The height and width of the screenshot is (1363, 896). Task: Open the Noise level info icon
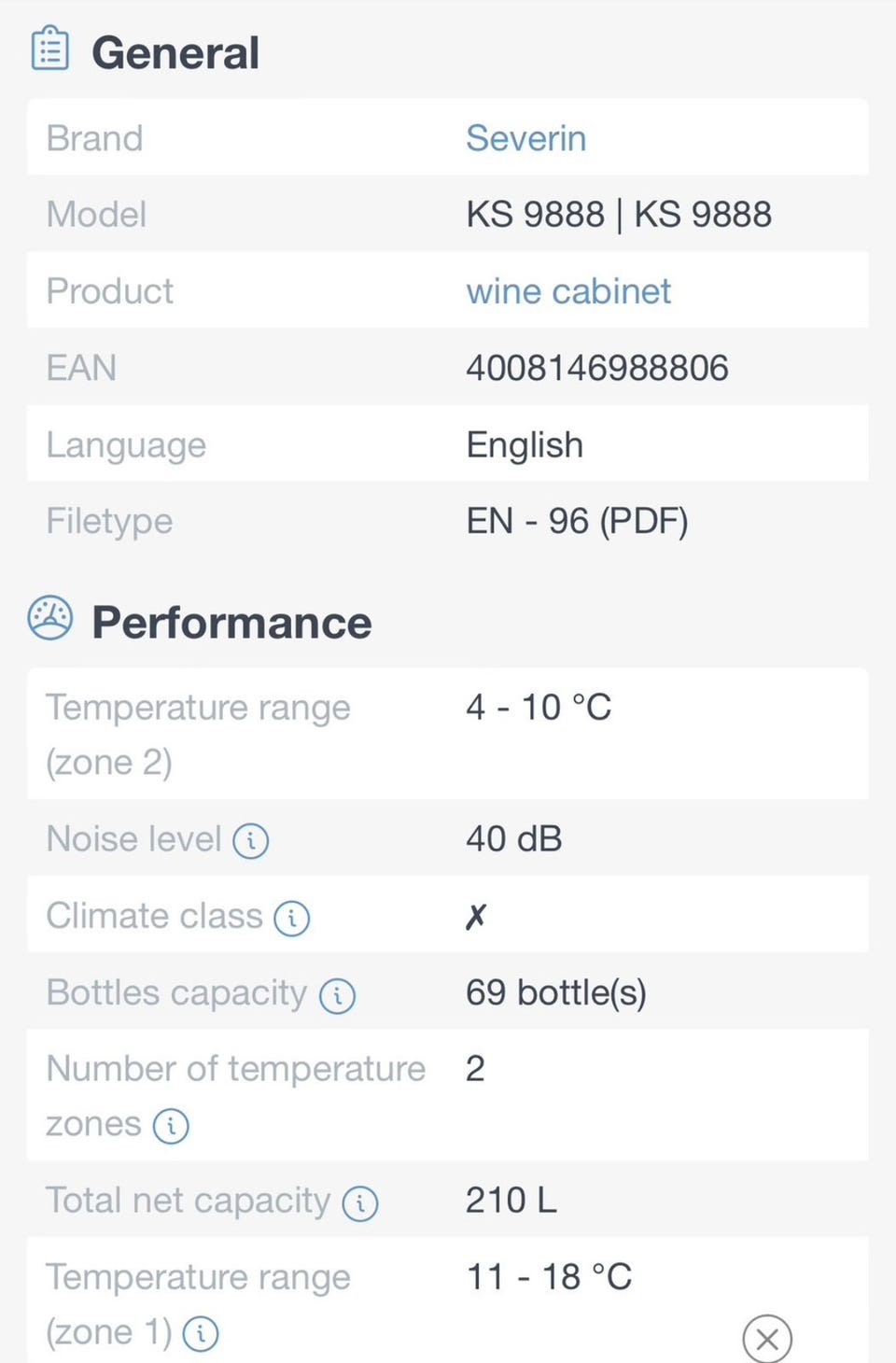[250, 841]
